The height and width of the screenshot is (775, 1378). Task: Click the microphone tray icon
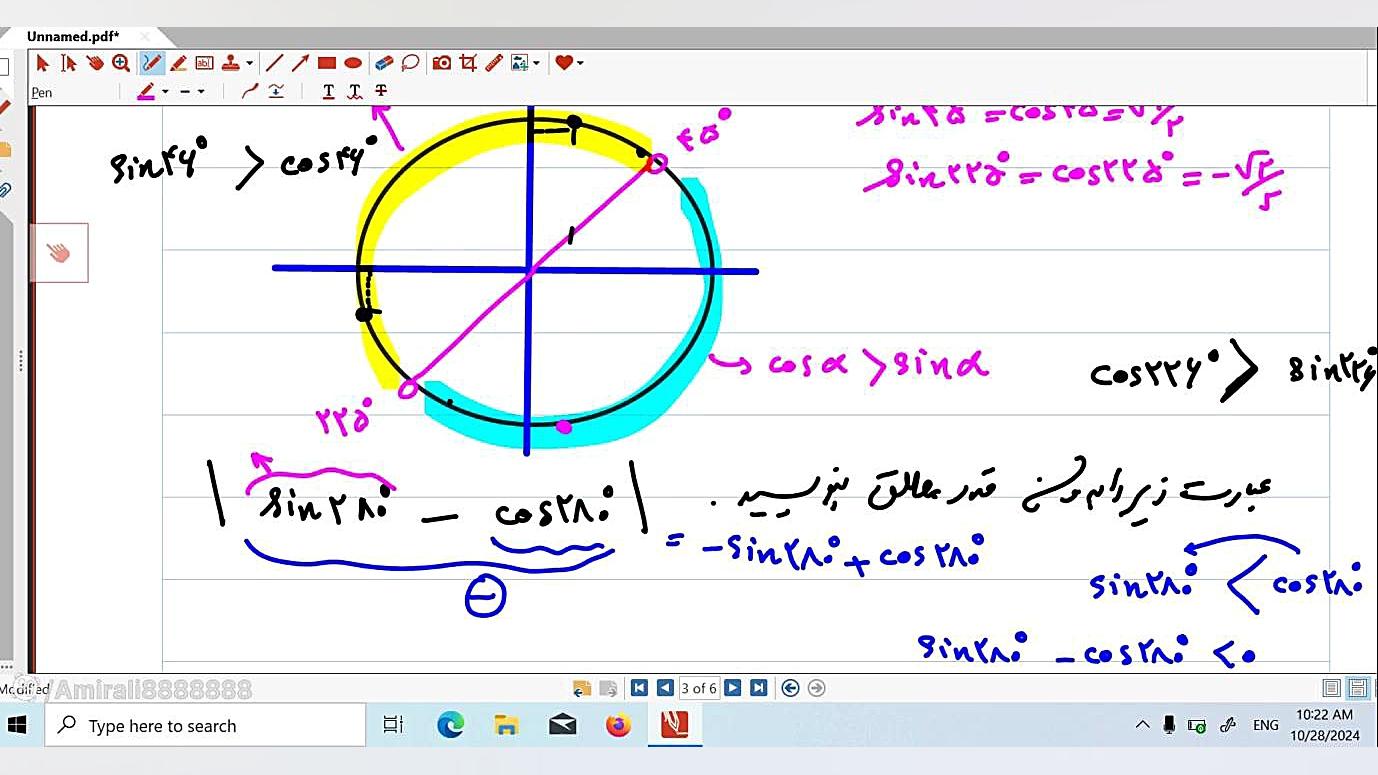coord(1169,725)
